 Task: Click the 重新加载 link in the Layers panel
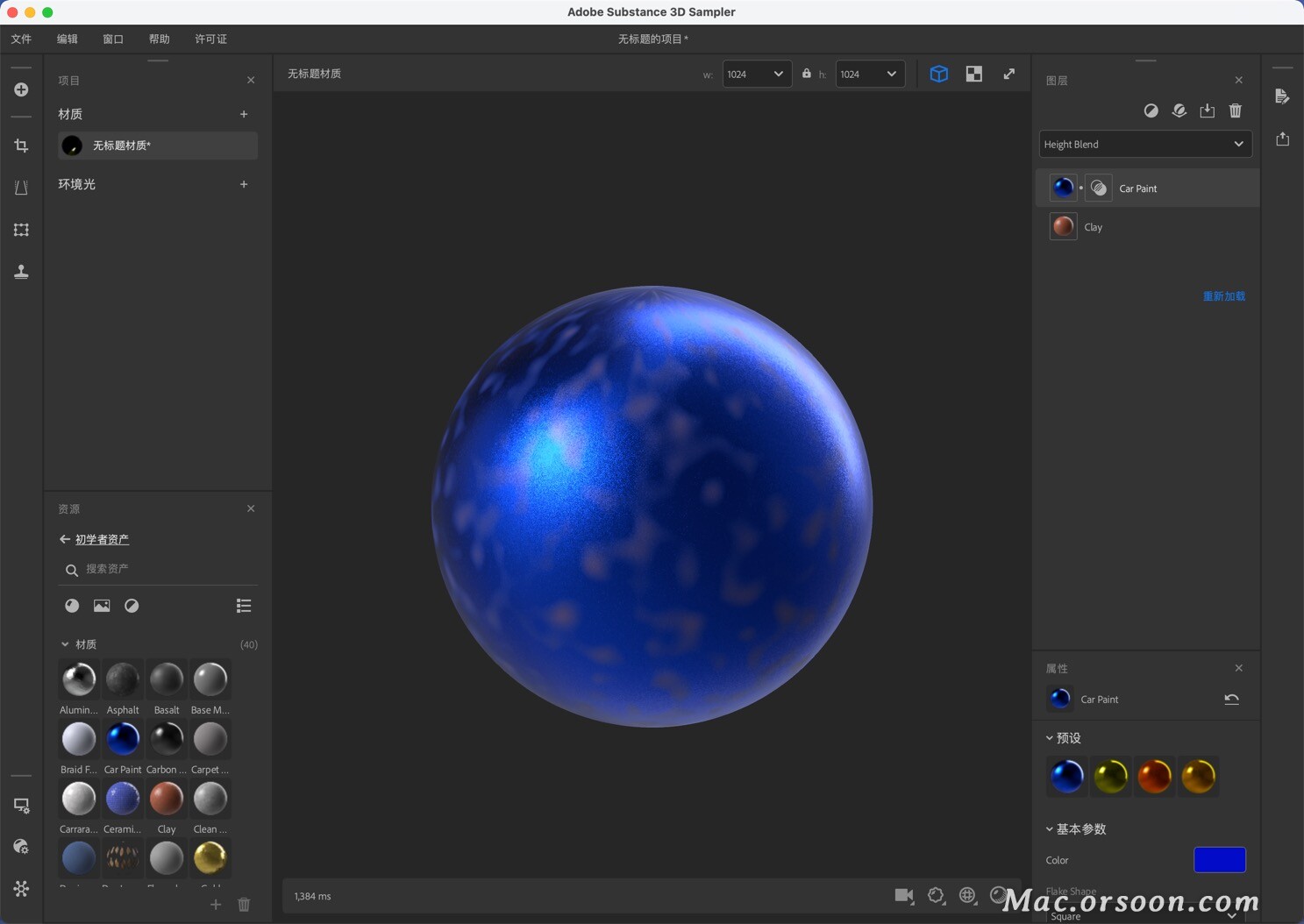[1224, 295]
